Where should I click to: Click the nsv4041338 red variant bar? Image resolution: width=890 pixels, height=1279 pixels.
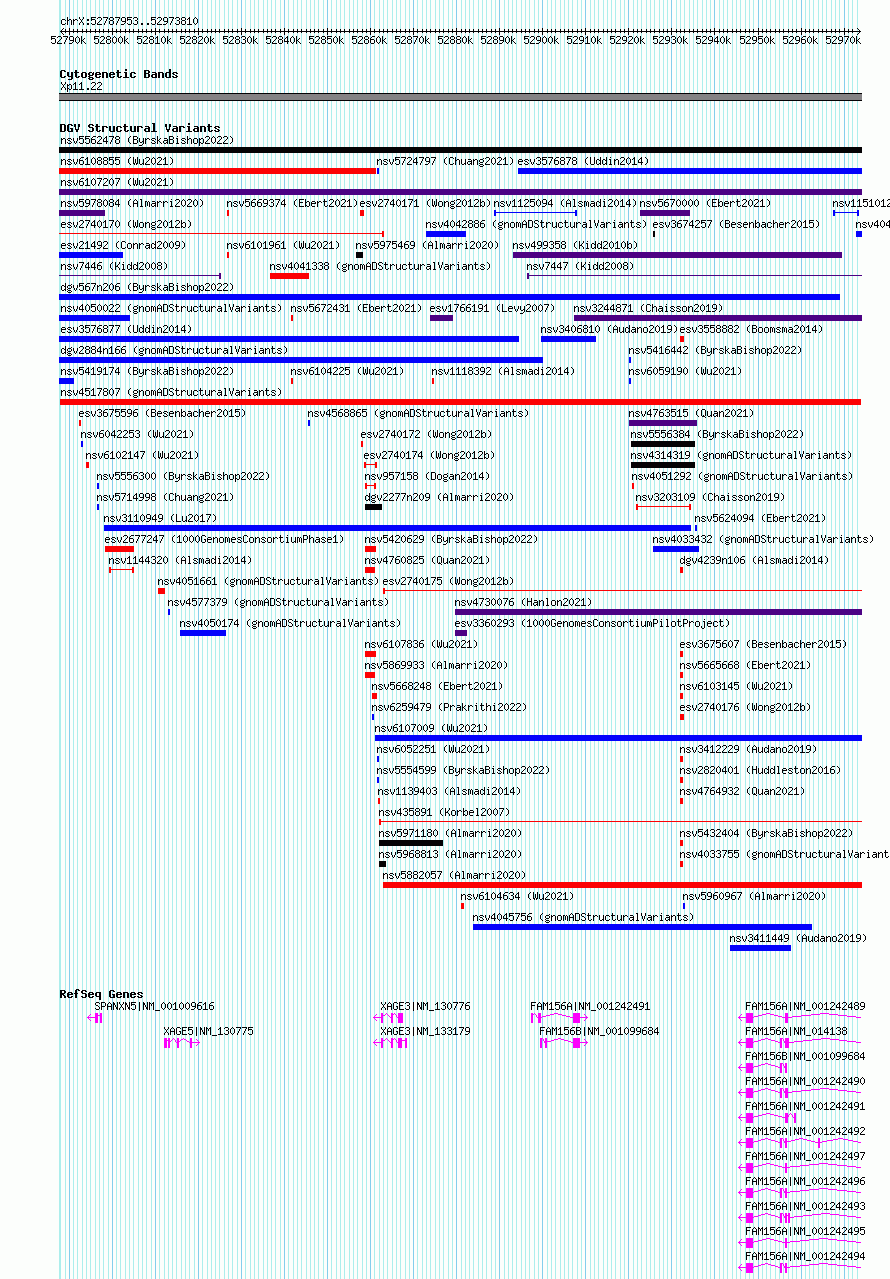click(289, 276)
